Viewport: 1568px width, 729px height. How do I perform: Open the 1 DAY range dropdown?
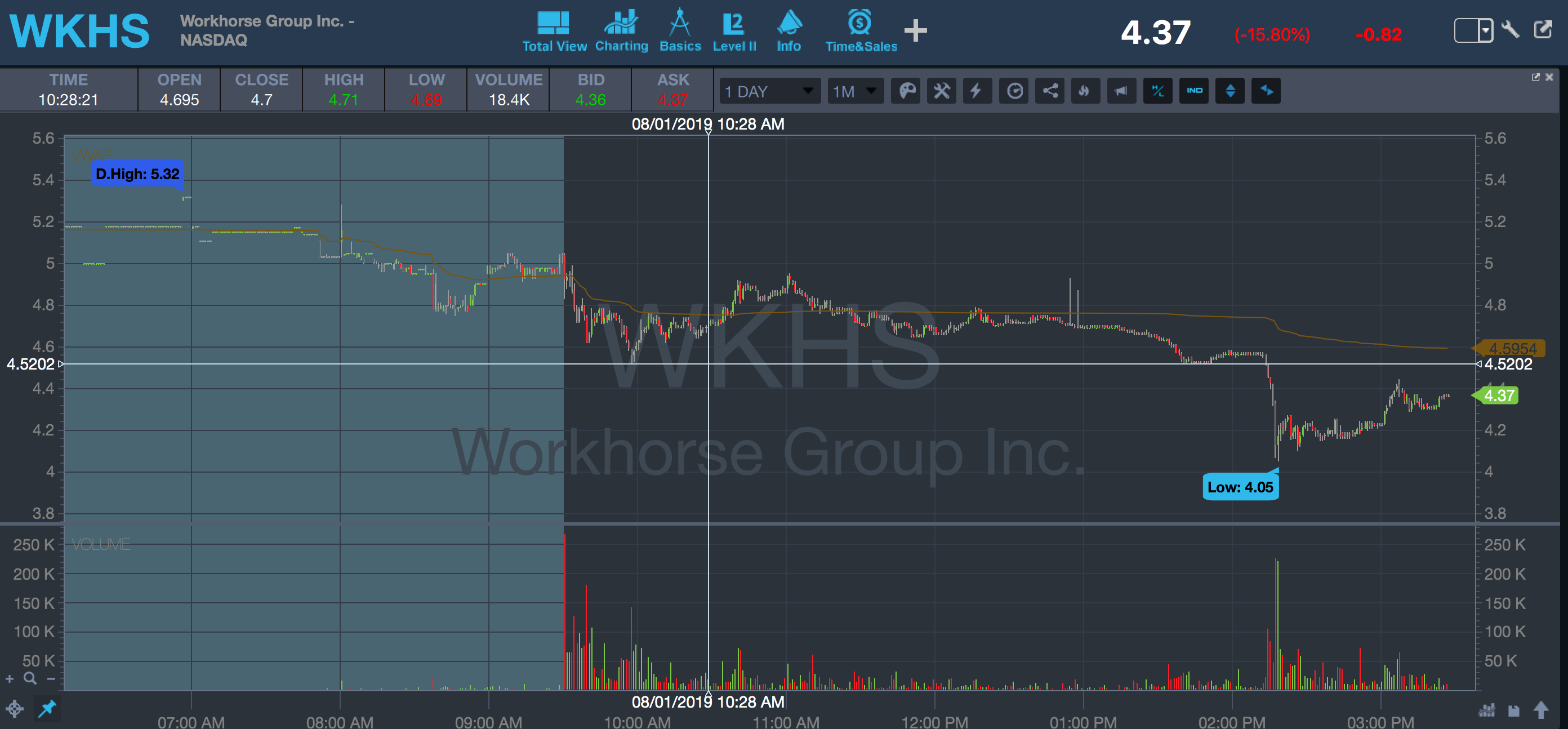770,91
